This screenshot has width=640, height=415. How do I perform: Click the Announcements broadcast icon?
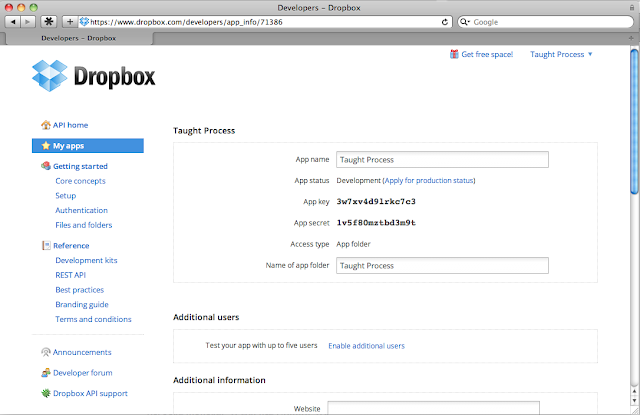click(46, 352)
